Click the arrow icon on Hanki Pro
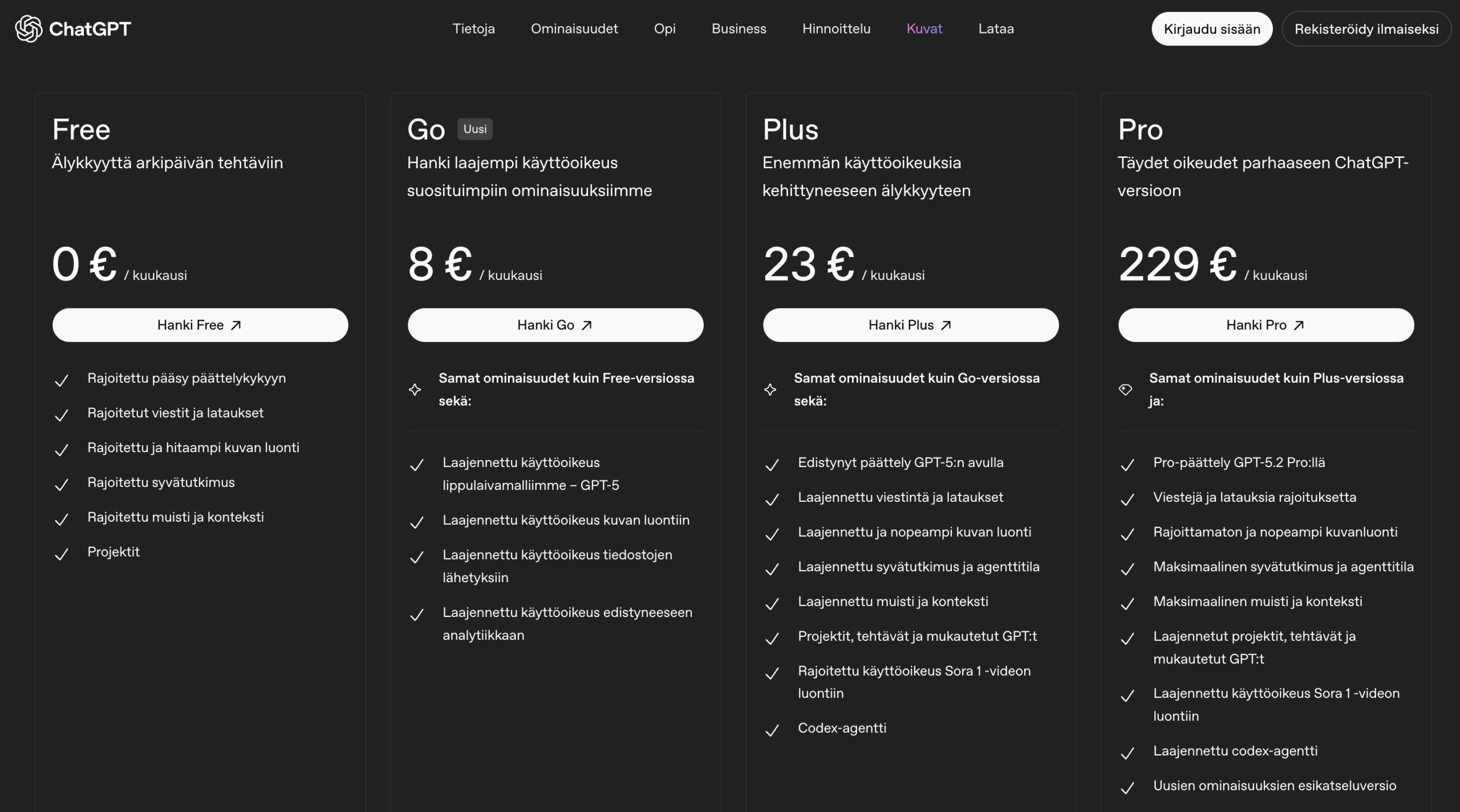 point(1299,325)
